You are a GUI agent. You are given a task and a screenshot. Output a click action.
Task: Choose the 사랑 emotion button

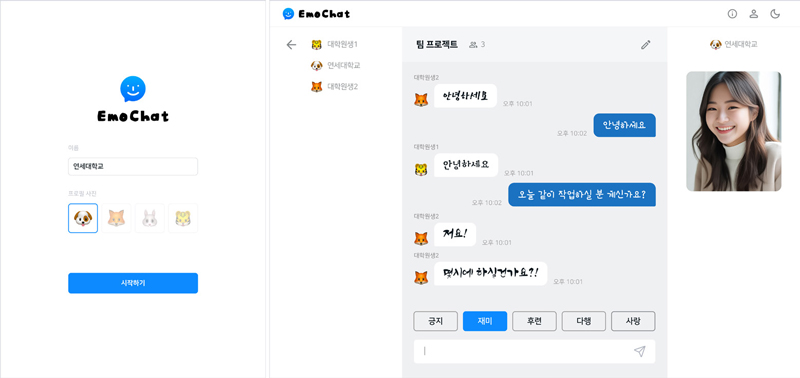point(633,321)
